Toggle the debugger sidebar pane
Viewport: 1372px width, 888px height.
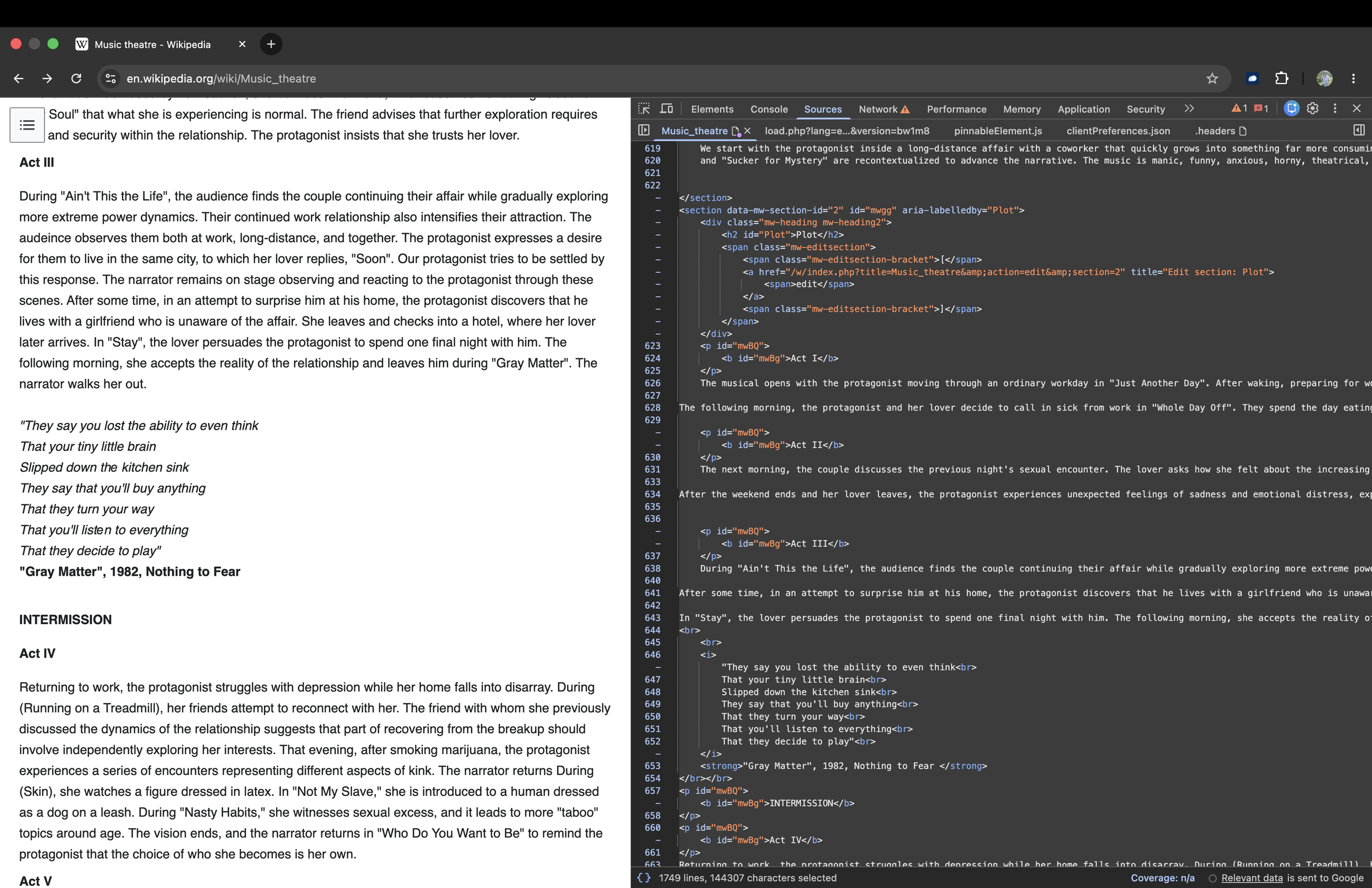(x=1359, y=130)
